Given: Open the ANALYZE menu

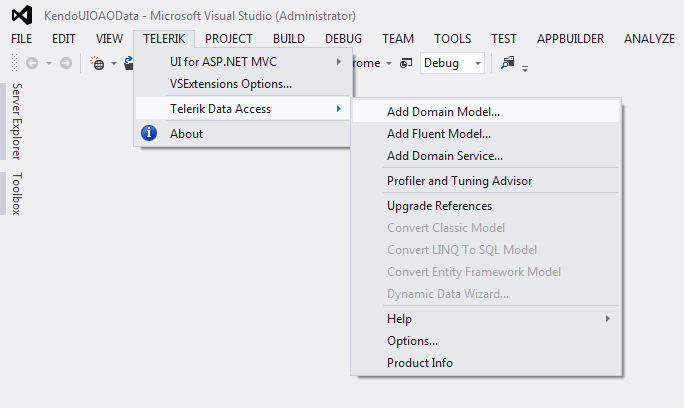Looking at the screenshot, I should 649,39.
